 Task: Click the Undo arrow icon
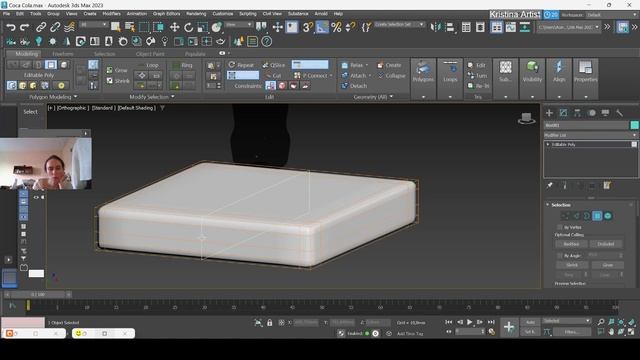[11, 27]
